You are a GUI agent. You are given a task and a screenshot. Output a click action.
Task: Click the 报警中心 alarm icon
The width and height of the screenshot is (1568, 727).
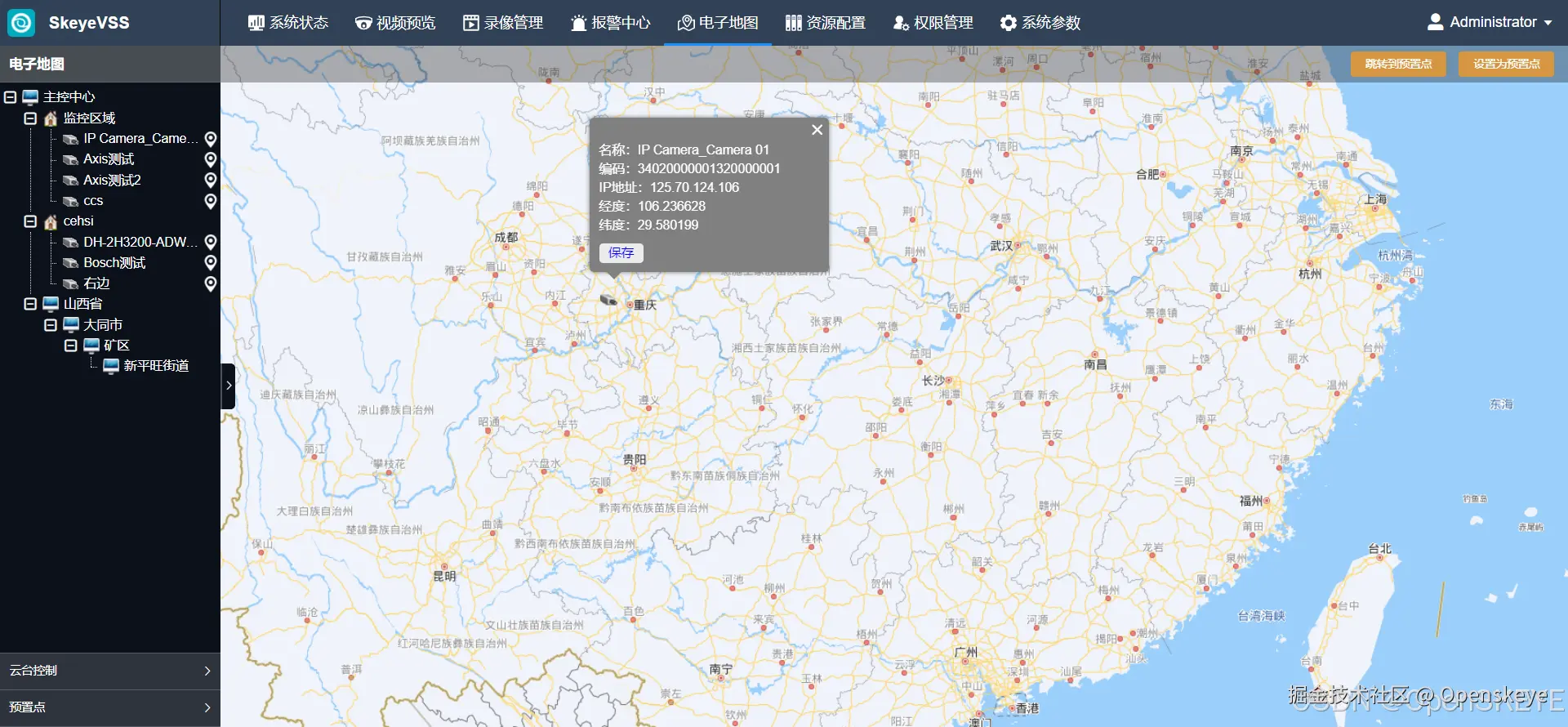[578, 23]
